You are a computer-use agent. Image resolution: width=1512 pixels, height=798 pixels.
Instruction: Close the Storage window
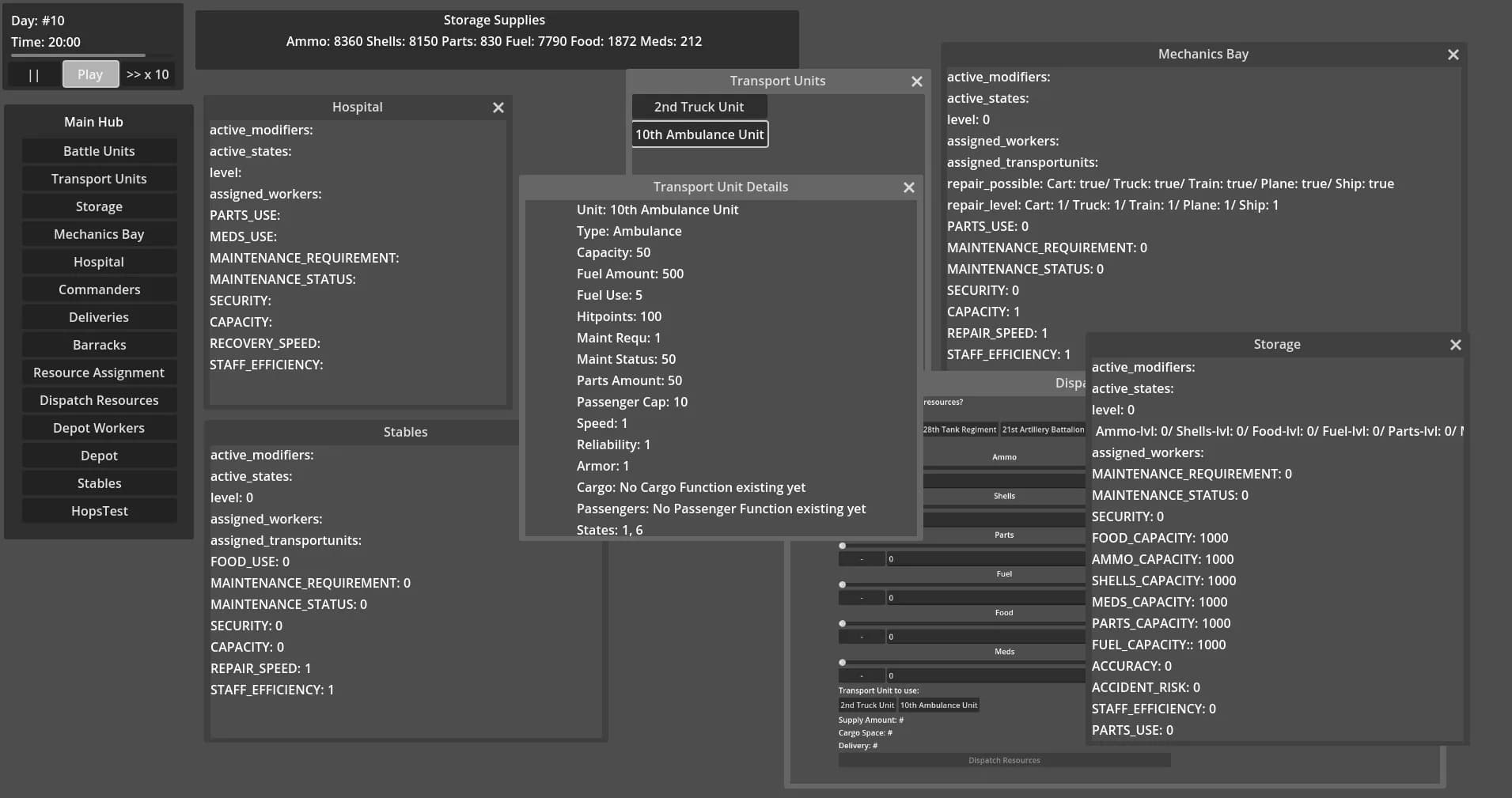point(1456,345)
